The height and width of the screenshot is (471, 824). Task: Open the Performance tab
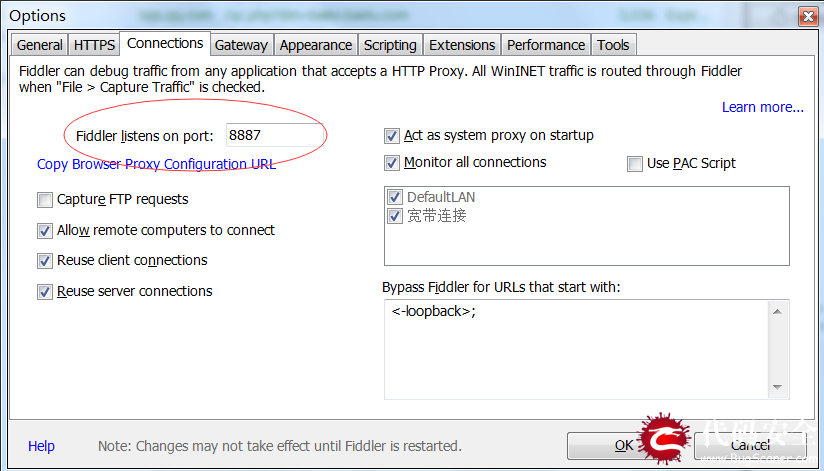click(x=546, y=45)
